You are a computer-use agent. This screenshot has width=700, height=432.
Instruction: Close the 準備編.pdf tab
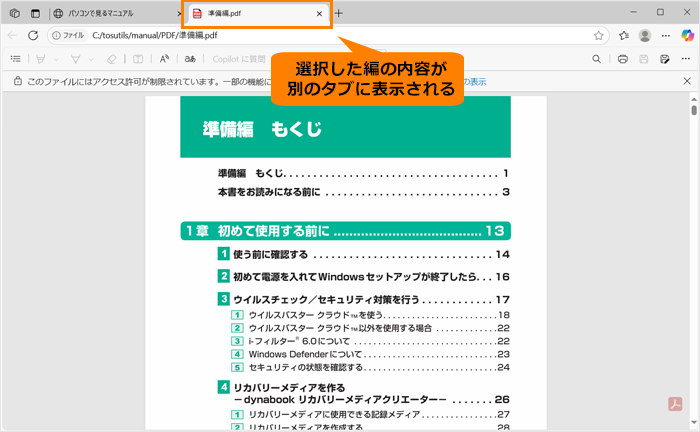coord(319,13)
